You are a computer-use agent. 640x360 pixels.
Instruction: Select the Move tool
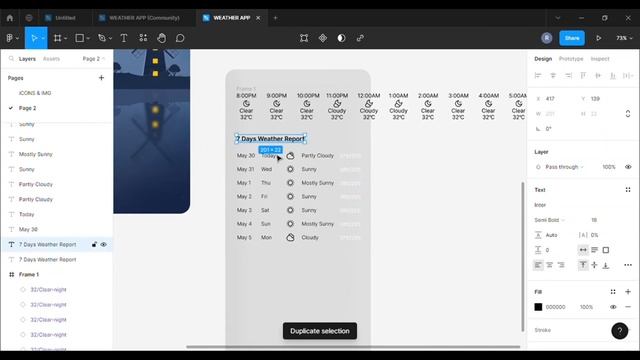34,38
